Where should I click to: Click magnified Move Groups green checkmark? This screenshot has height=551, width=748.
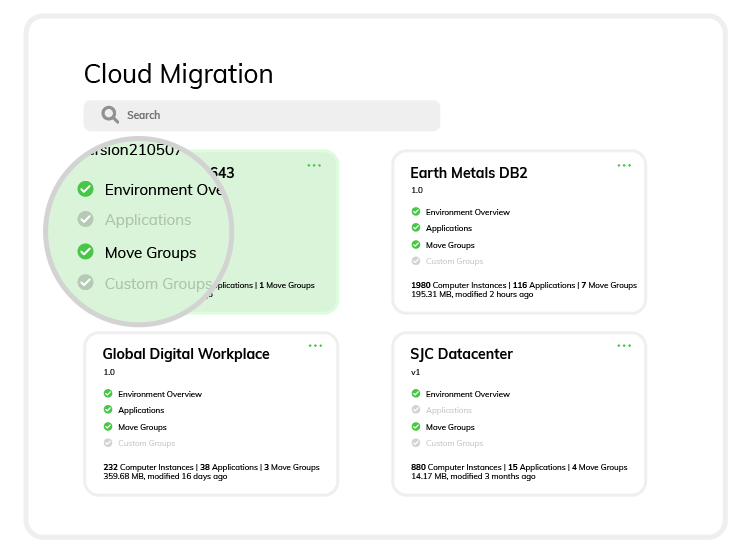(85, 251)
